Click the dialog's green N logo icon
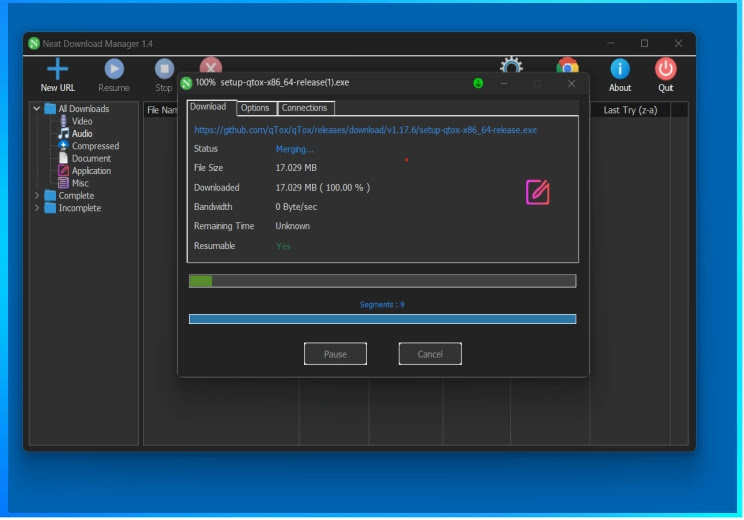The height and width of the screenshot is (520, 744). [186, 83]
